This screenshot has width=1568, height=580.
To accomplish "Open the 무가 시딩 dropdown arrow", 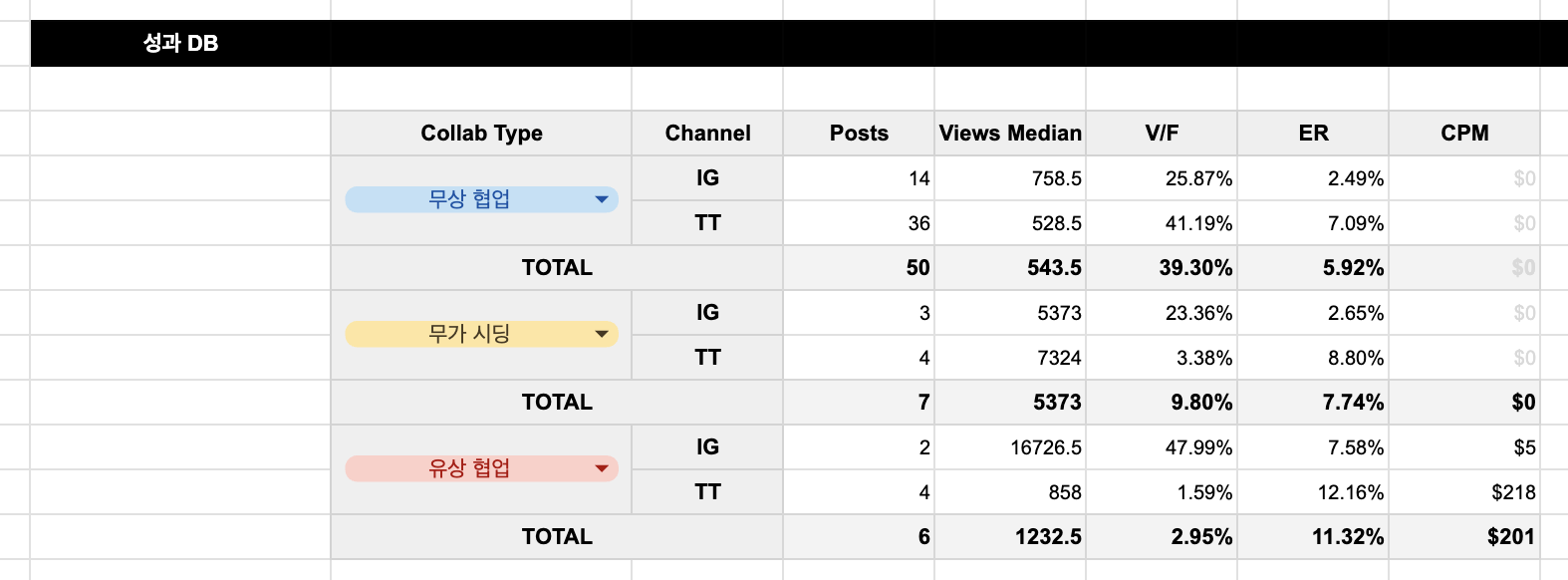I will 601,334.
